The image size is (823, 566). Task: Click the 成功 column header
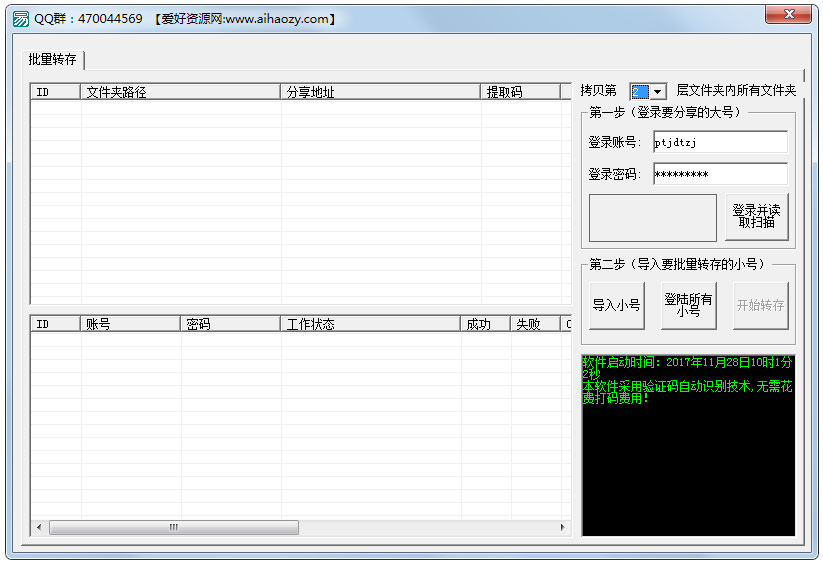pos(486,324)
